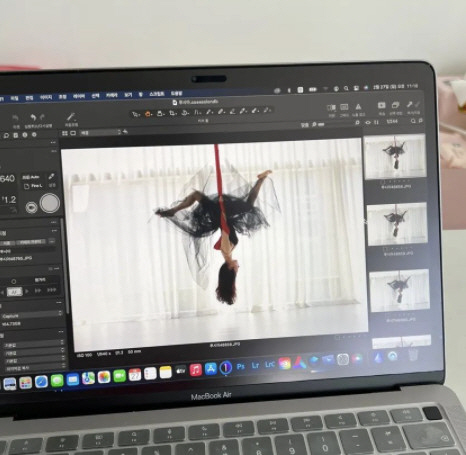
Task: Click the double-arrow focus step far button
Action: (x=38, y=291)
